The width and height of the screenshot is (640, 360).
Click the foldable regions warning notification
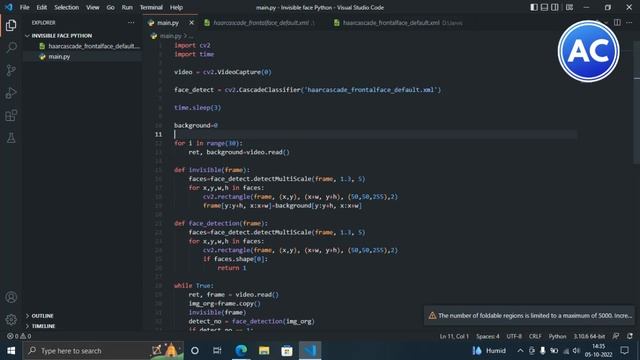[529, 316]
